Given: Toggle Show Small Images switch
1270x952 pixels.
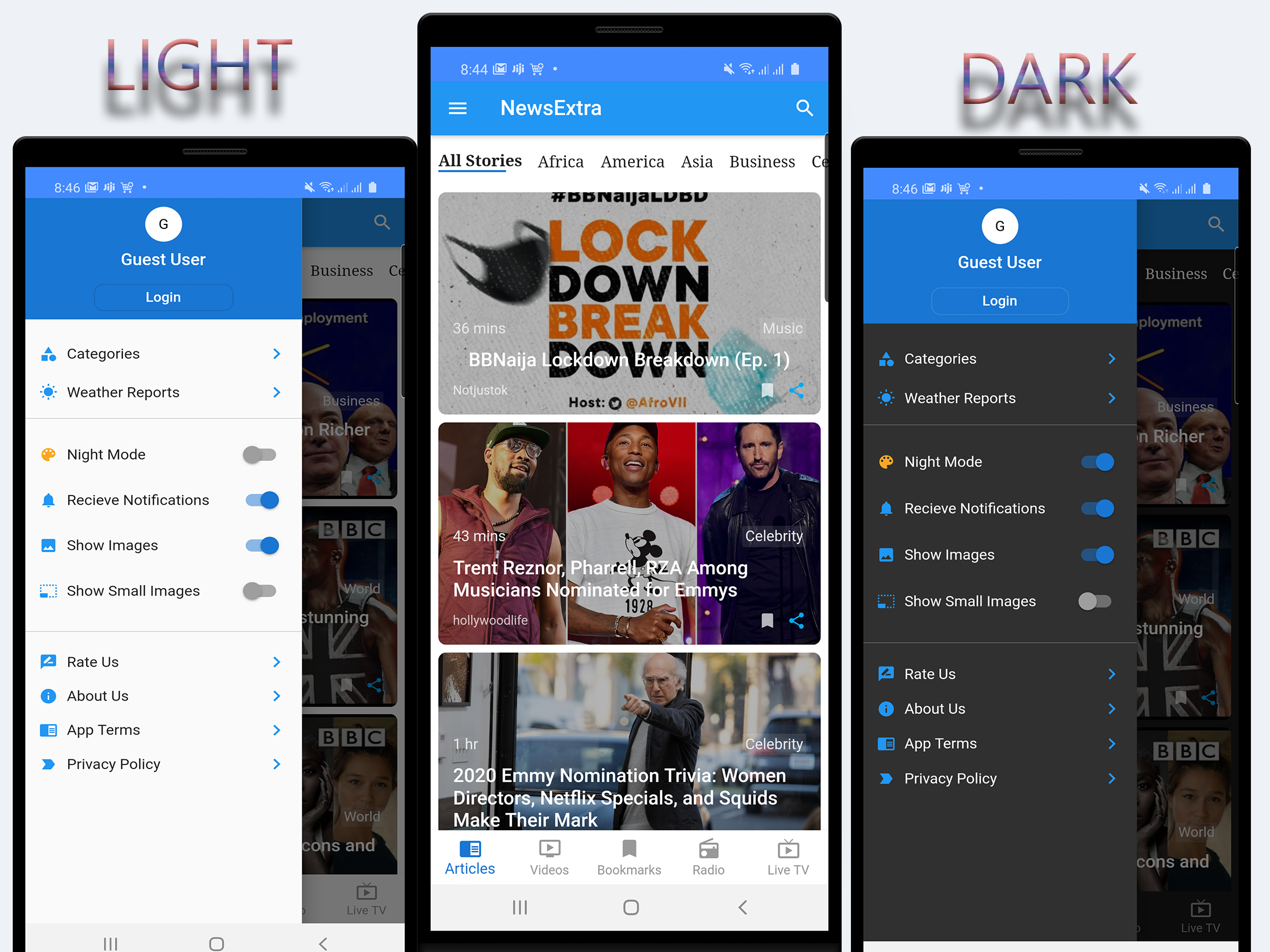Looking at the screenshot, I should (x=260, y=591).
